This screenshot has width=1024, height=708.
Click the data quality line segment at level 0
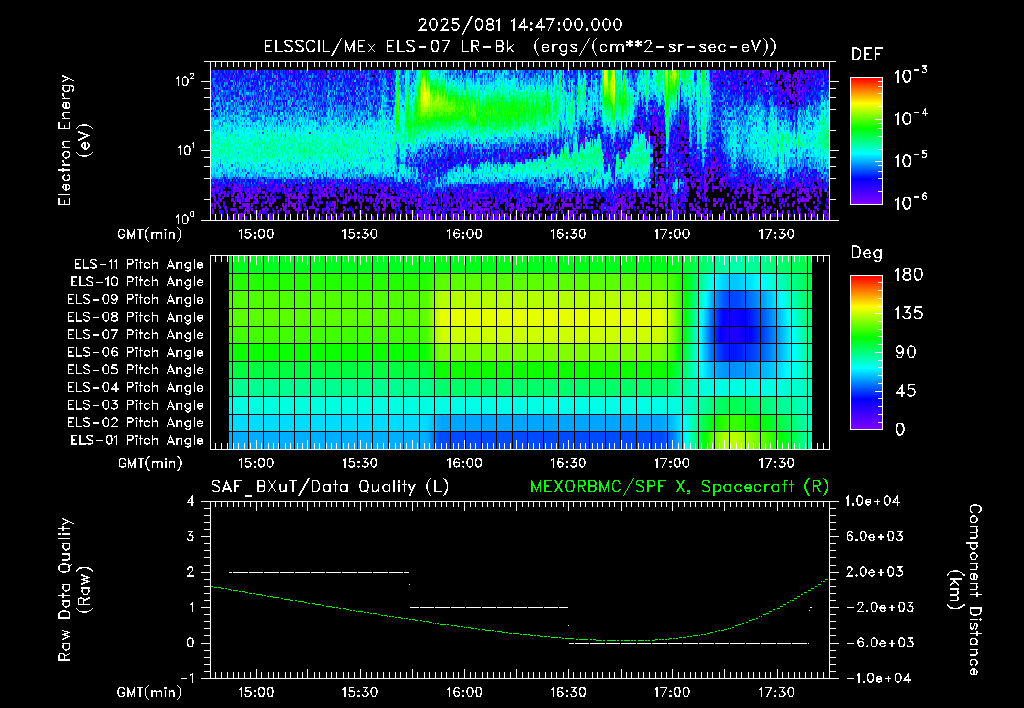click(x=689, y=643)
